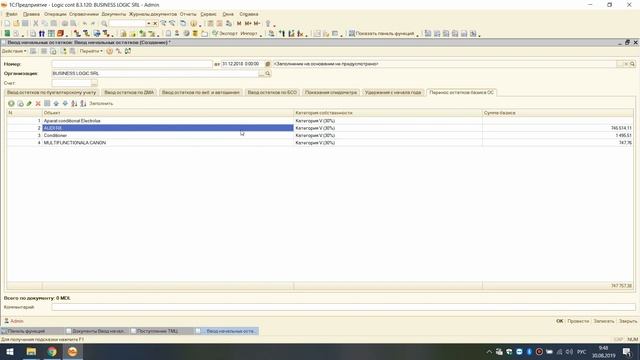Open the Отчеты menu
640x360 pixels.
click(x=188, y=14)
